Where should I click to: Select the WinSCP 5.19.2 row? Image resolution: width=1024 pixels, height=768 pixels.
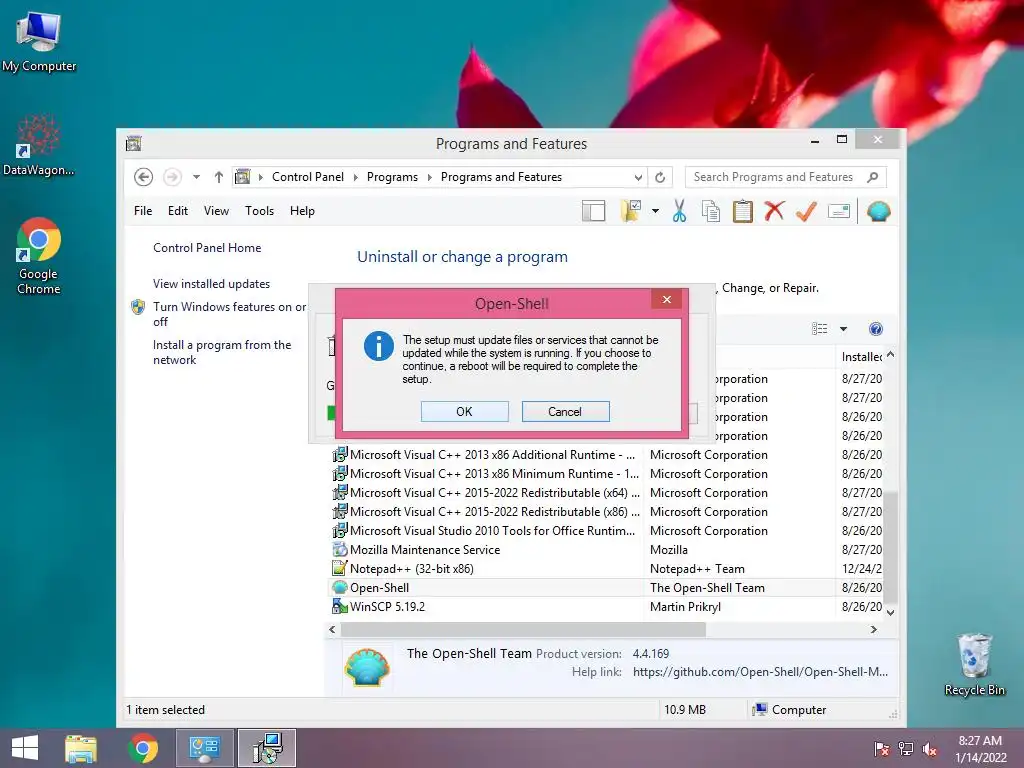coord(607,607)
